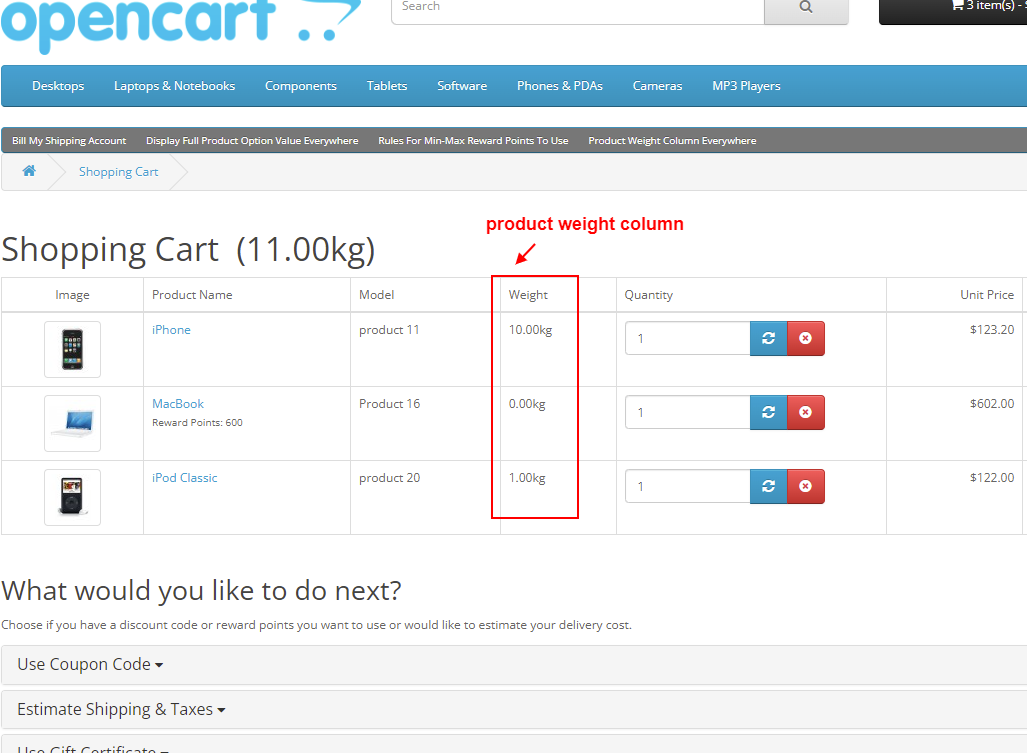
Task: Click the Image column header
Action: [72, 295]
